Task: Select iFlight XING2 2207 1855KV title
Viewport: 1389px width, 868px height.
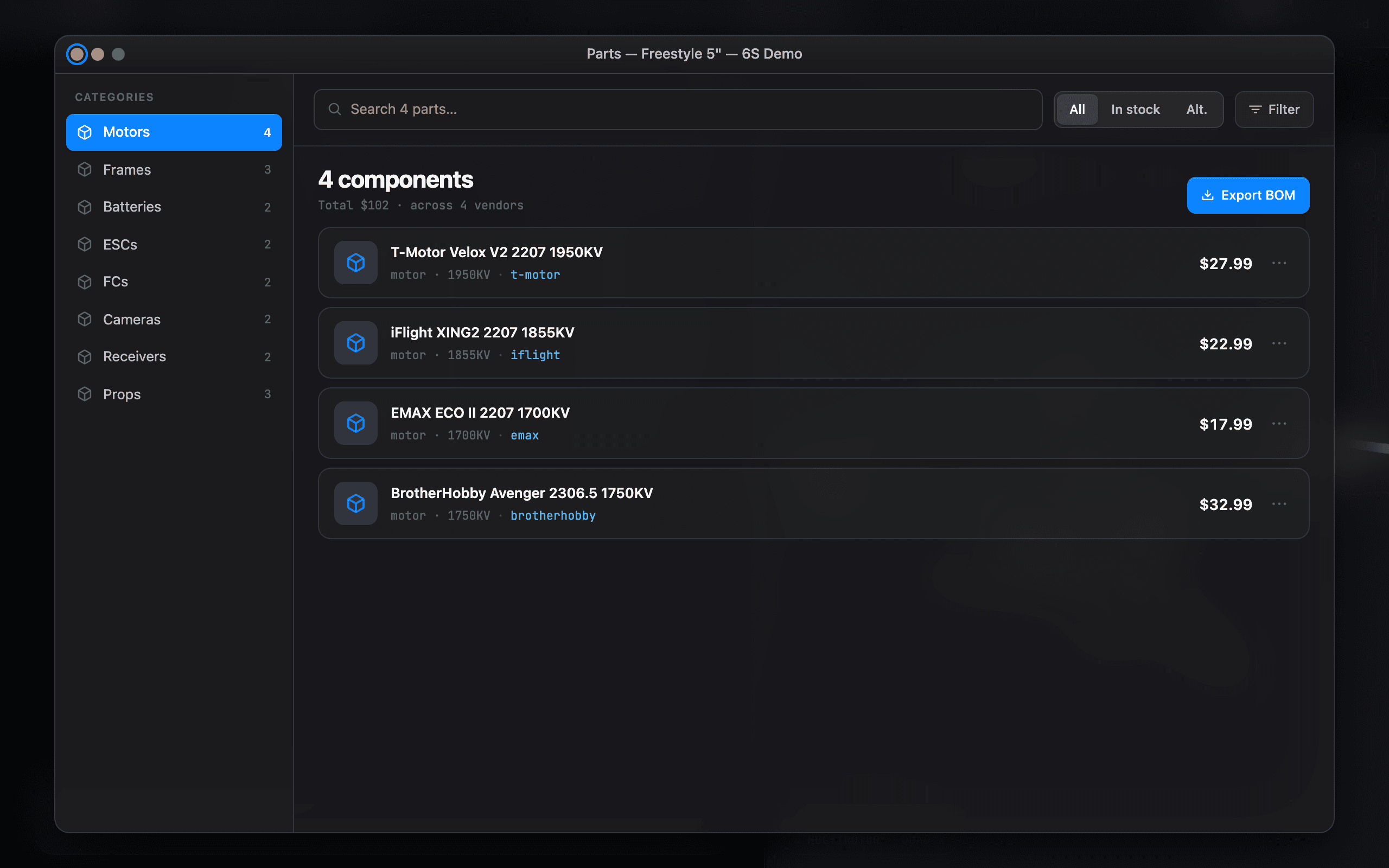Action: [482, 333]
